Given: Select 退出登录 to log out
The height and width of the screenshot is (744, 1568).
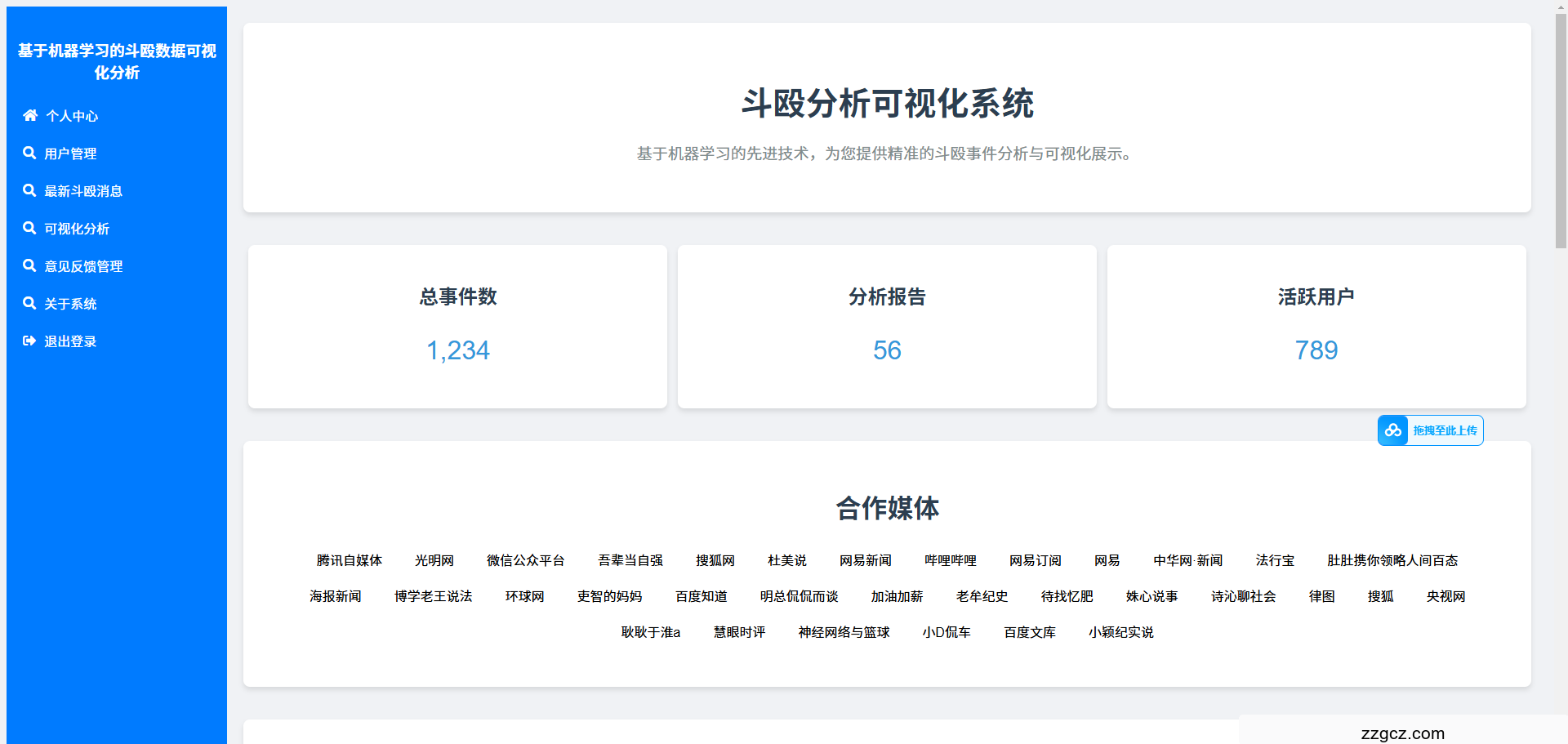Looking at the screenshot, I should [70, 341].
